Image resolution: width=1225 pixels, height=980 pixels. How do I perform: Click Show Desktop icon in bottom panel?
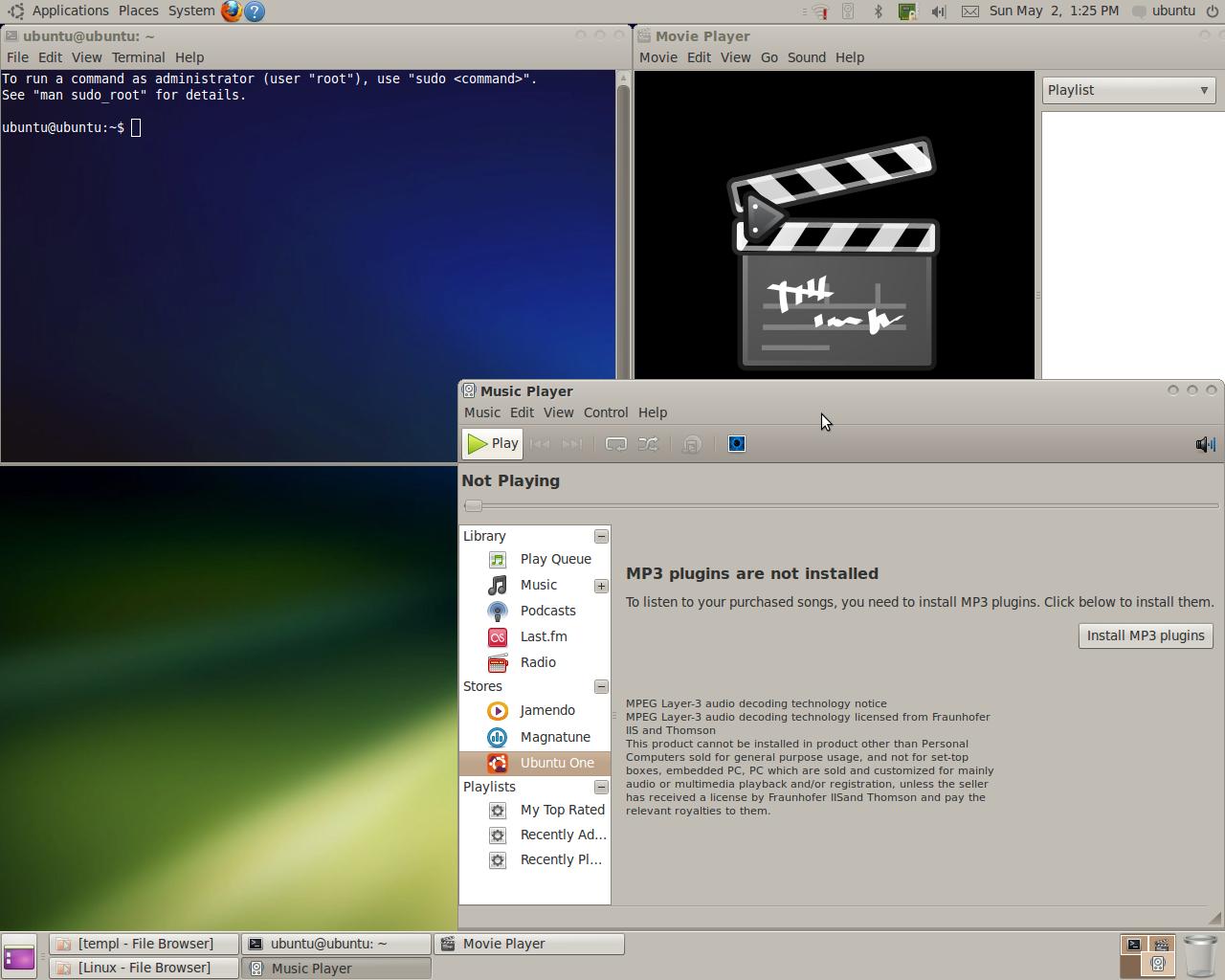(18, 956)
